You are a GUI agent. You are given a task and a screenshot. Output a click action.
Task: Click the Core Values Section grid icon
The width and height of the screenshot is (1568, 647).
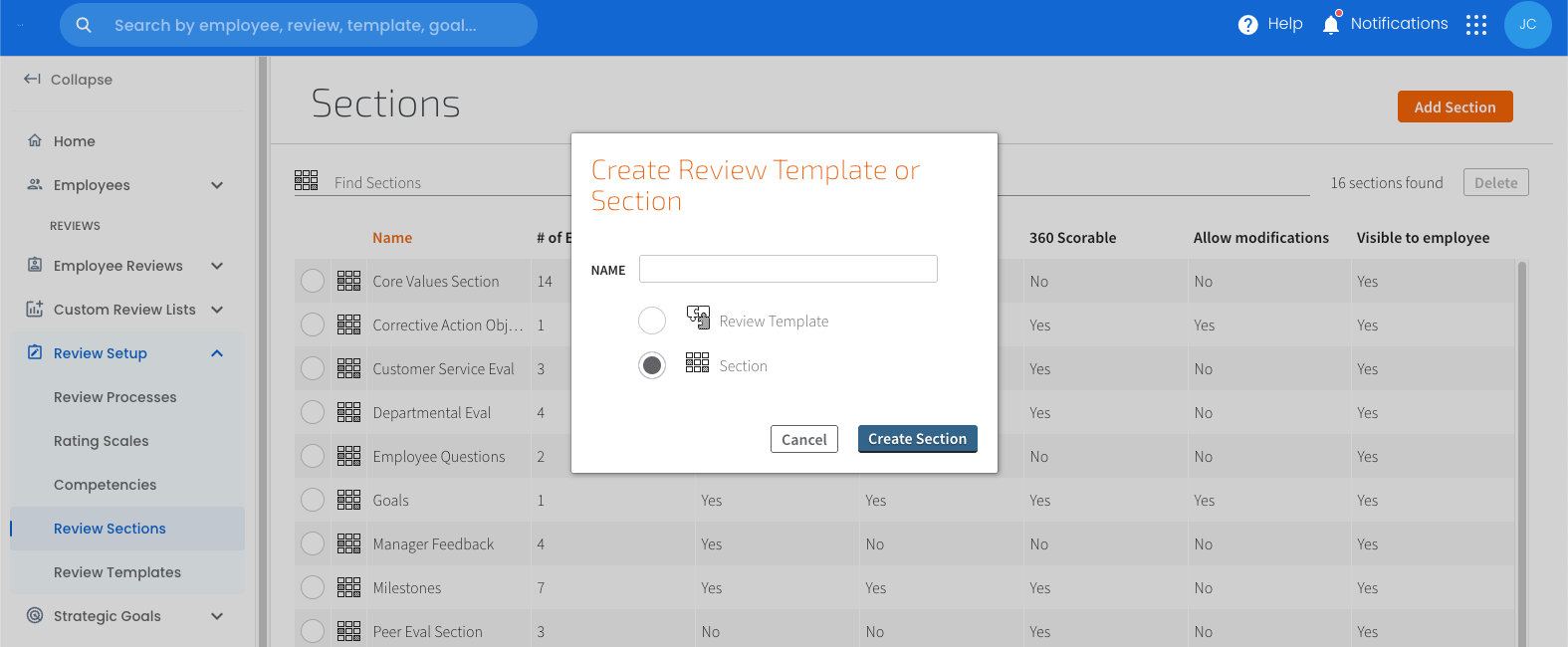pos(348,281)
